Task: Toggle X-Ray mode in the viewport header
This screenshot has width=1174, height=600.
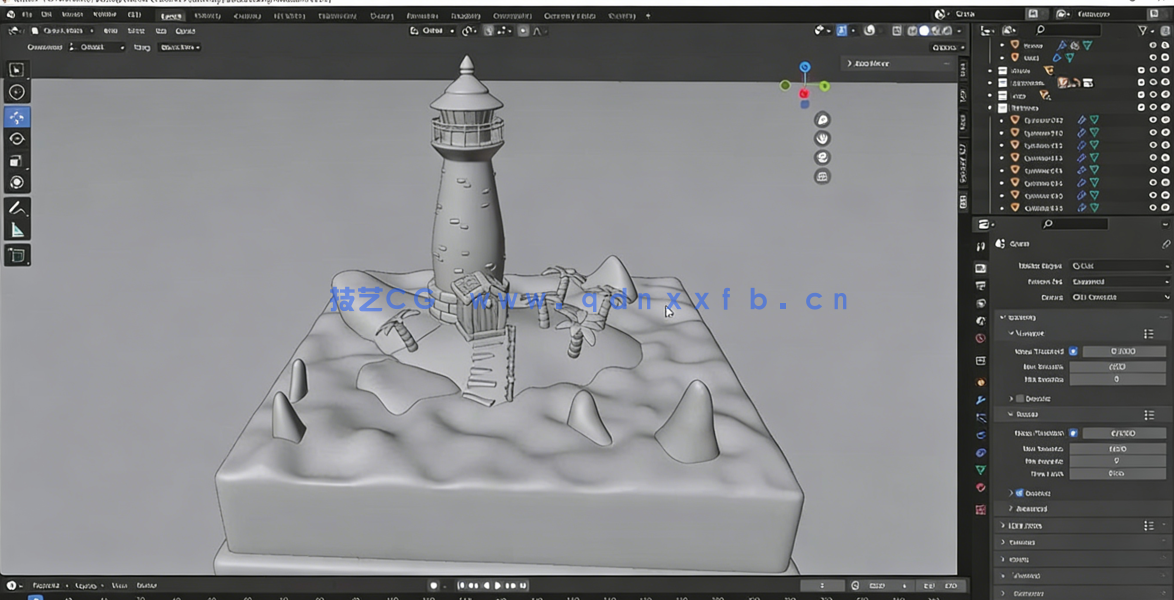Action: [898, 30]
